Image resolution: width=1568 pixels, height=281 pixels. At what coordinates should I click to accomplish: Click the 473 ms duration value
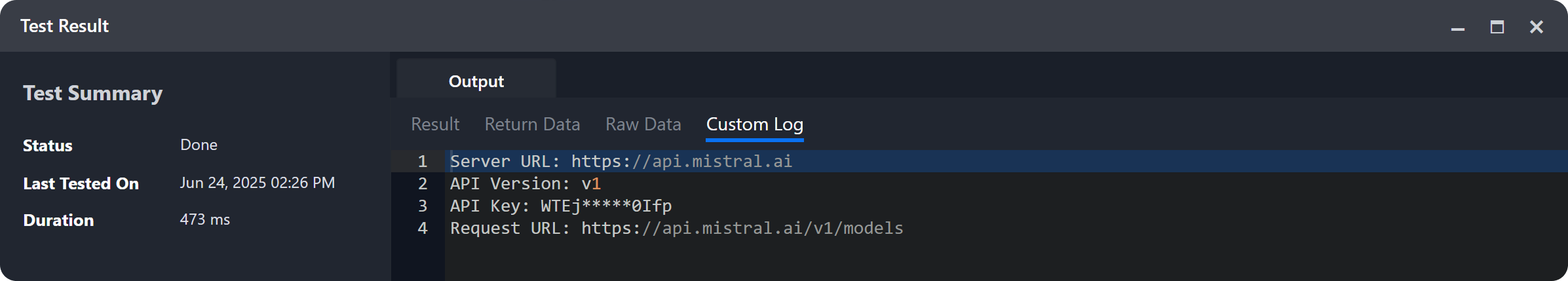(x=204, y=219)
